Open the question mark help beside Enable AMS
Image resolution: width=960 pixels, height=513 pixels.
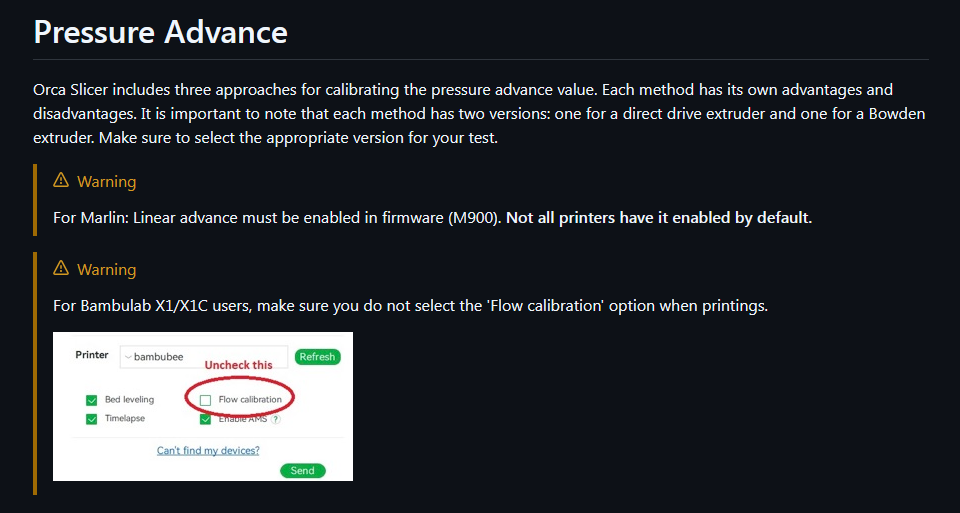coord(276,420)
